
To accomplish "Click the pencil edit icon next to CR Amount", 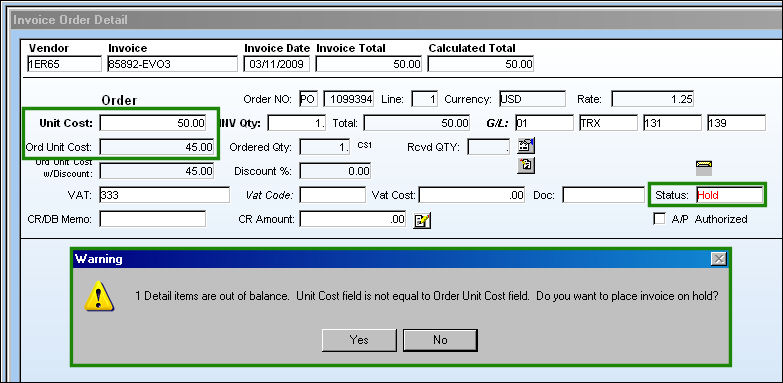I will (422, 220).
